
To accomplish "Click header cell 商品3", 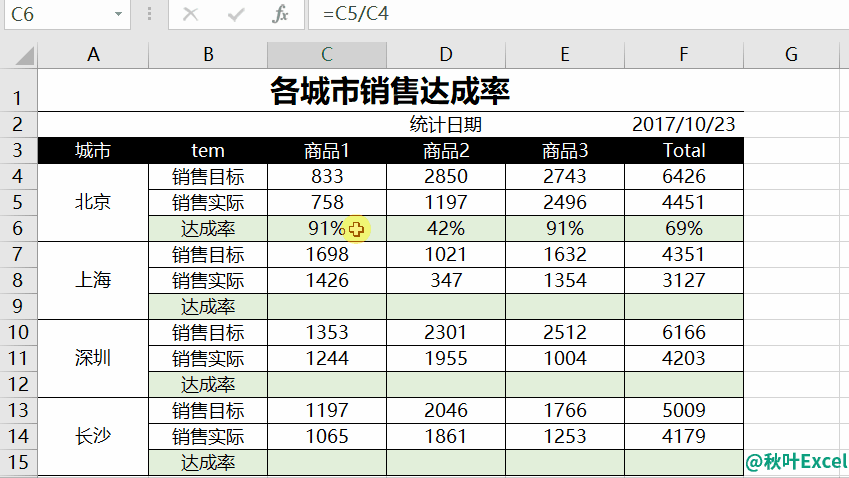I will click(x=565, y=150).
